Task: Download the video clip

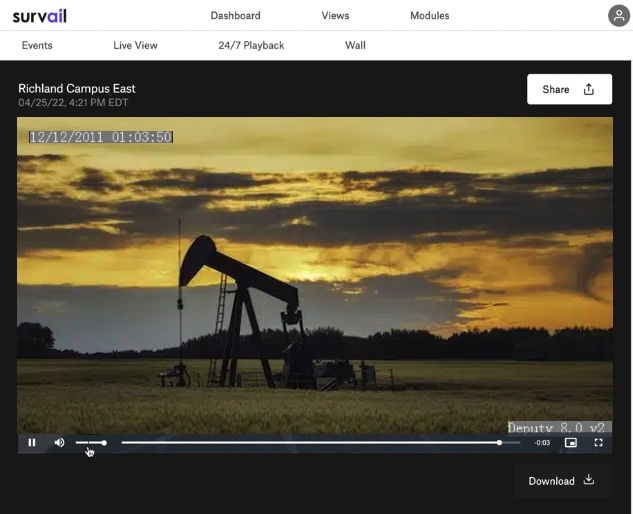Action: click(561, 480)
